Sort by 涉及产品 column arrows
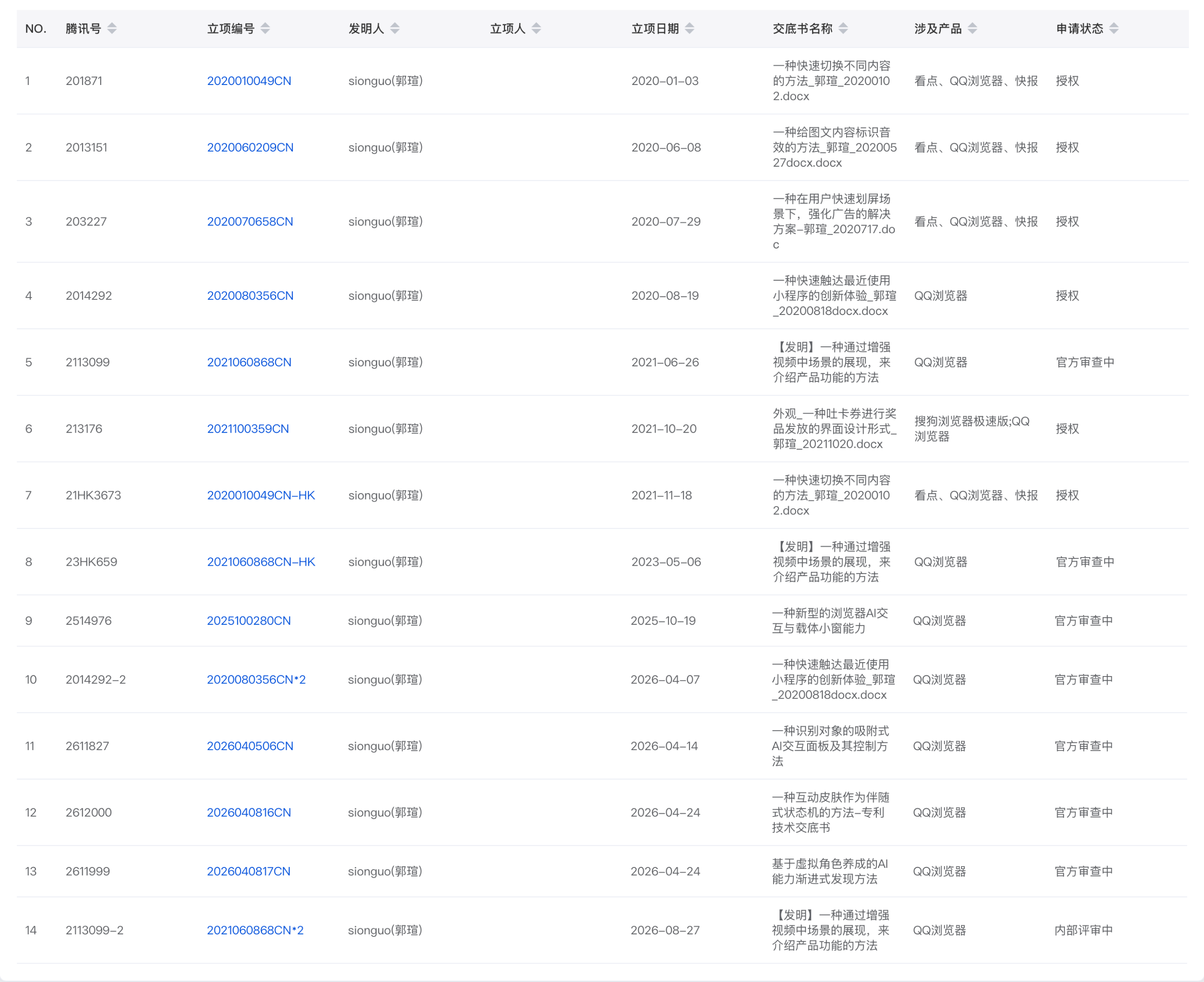1204x982 pixels. pos(972,28)
